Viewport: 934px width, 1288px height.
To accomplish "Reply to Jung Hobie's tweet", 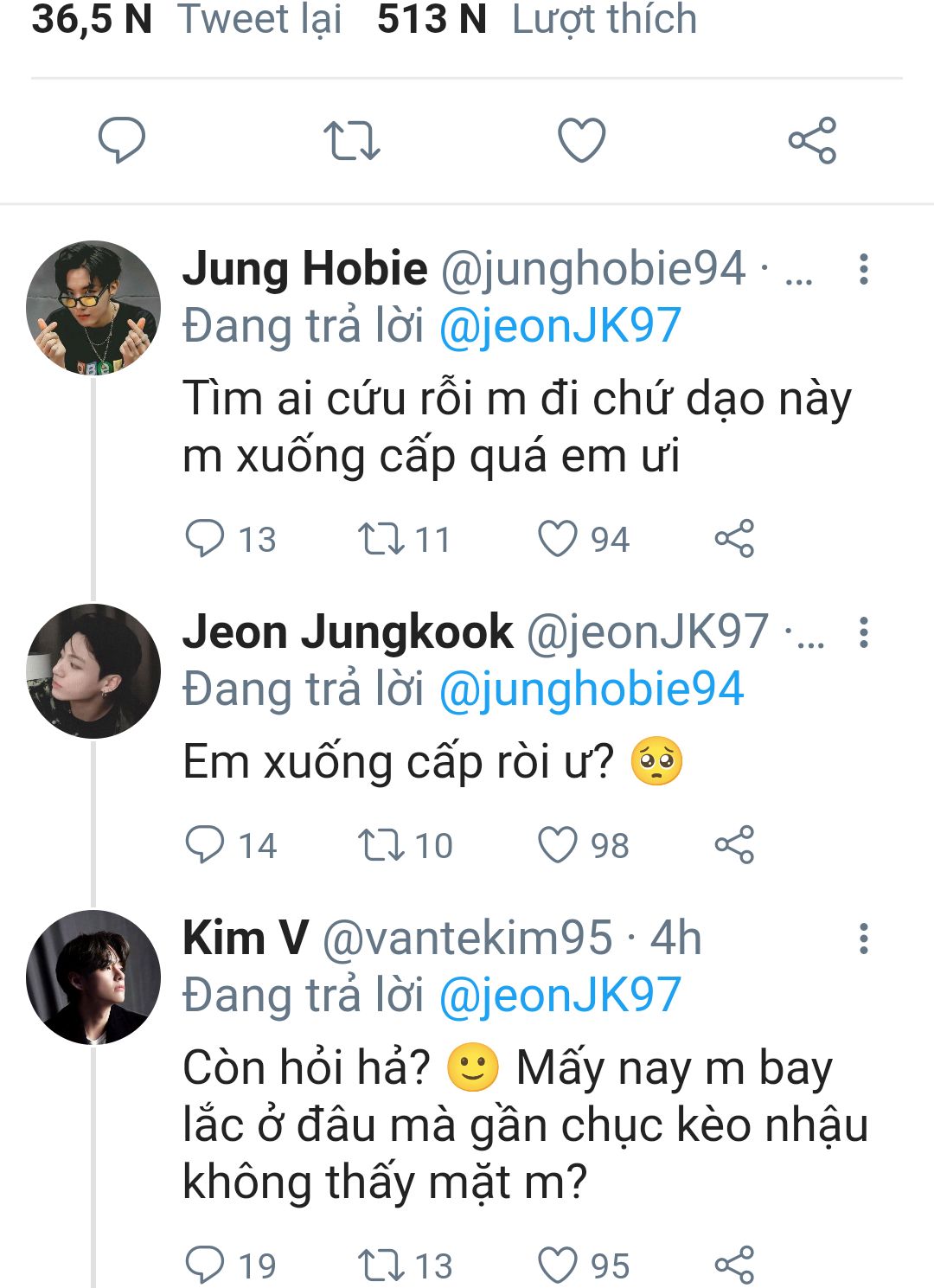I will coord(206,538).
